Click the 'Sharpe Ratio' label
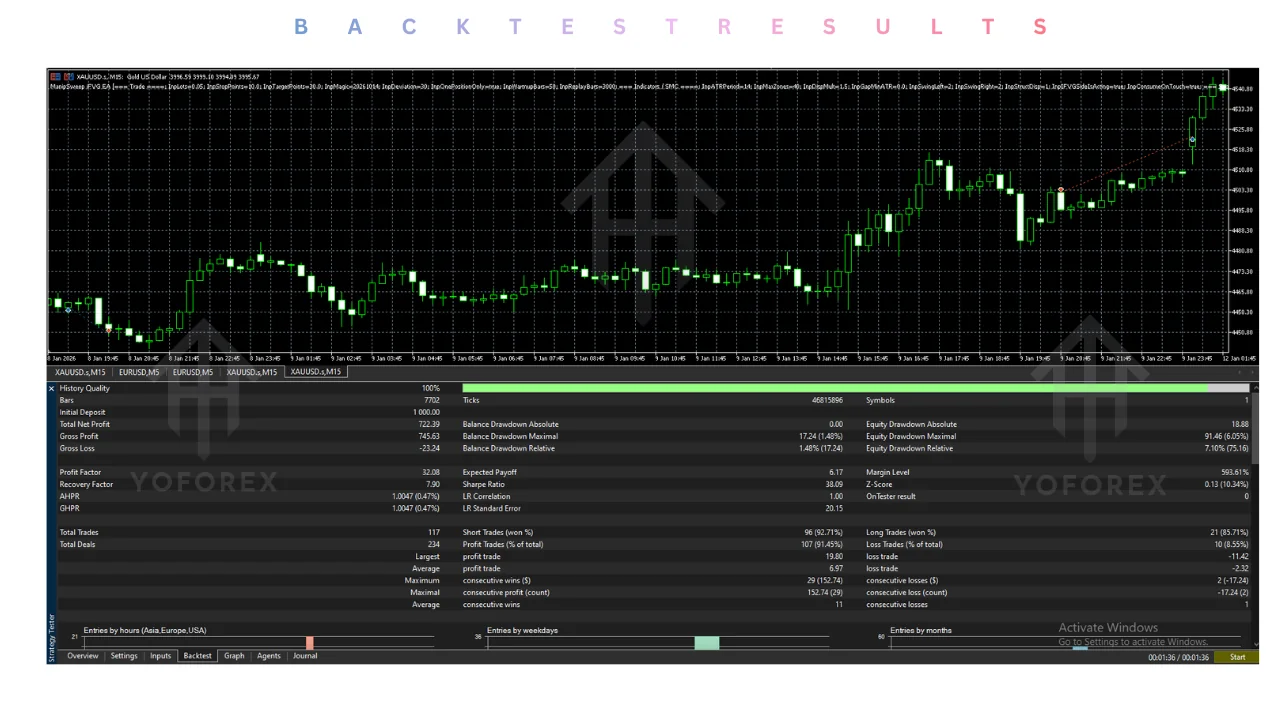The height and width of the screenshot is (720, 1280). 486,484
